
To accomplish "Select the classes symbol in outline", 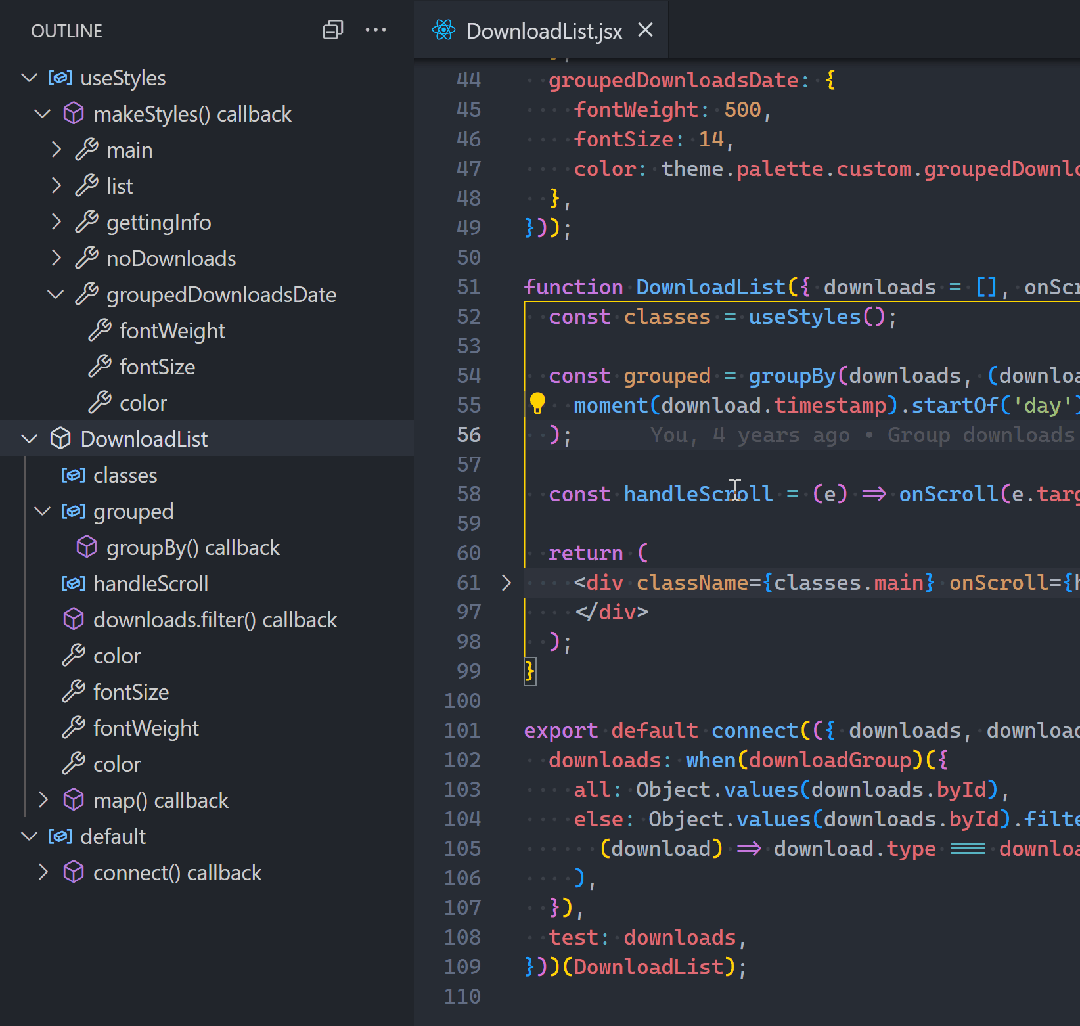I will click(125, 475).
